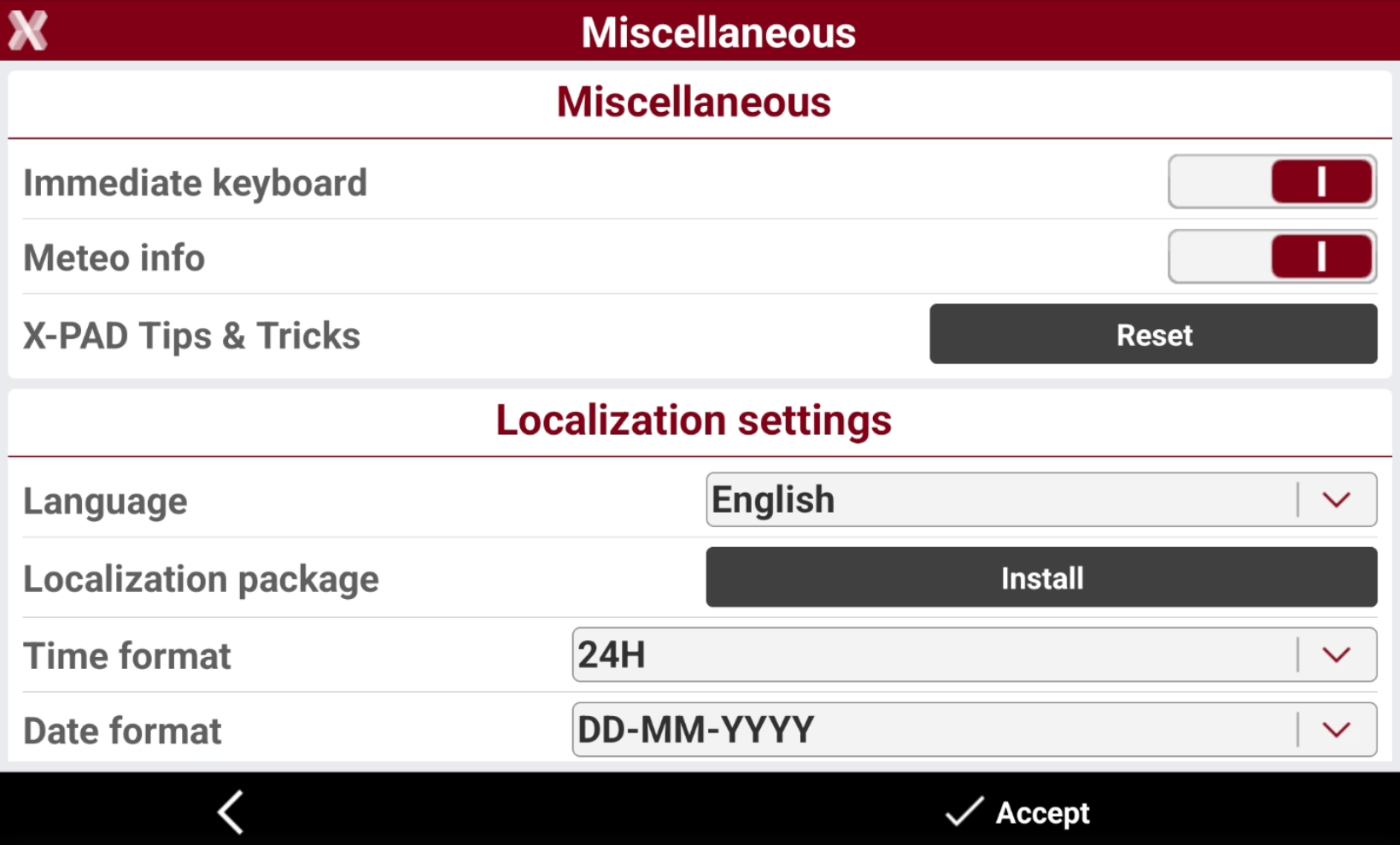Go back using the left arrow icon
The height and width of the screenshot is (845, 1400).
pyautogui.click(x=231, y=812)
